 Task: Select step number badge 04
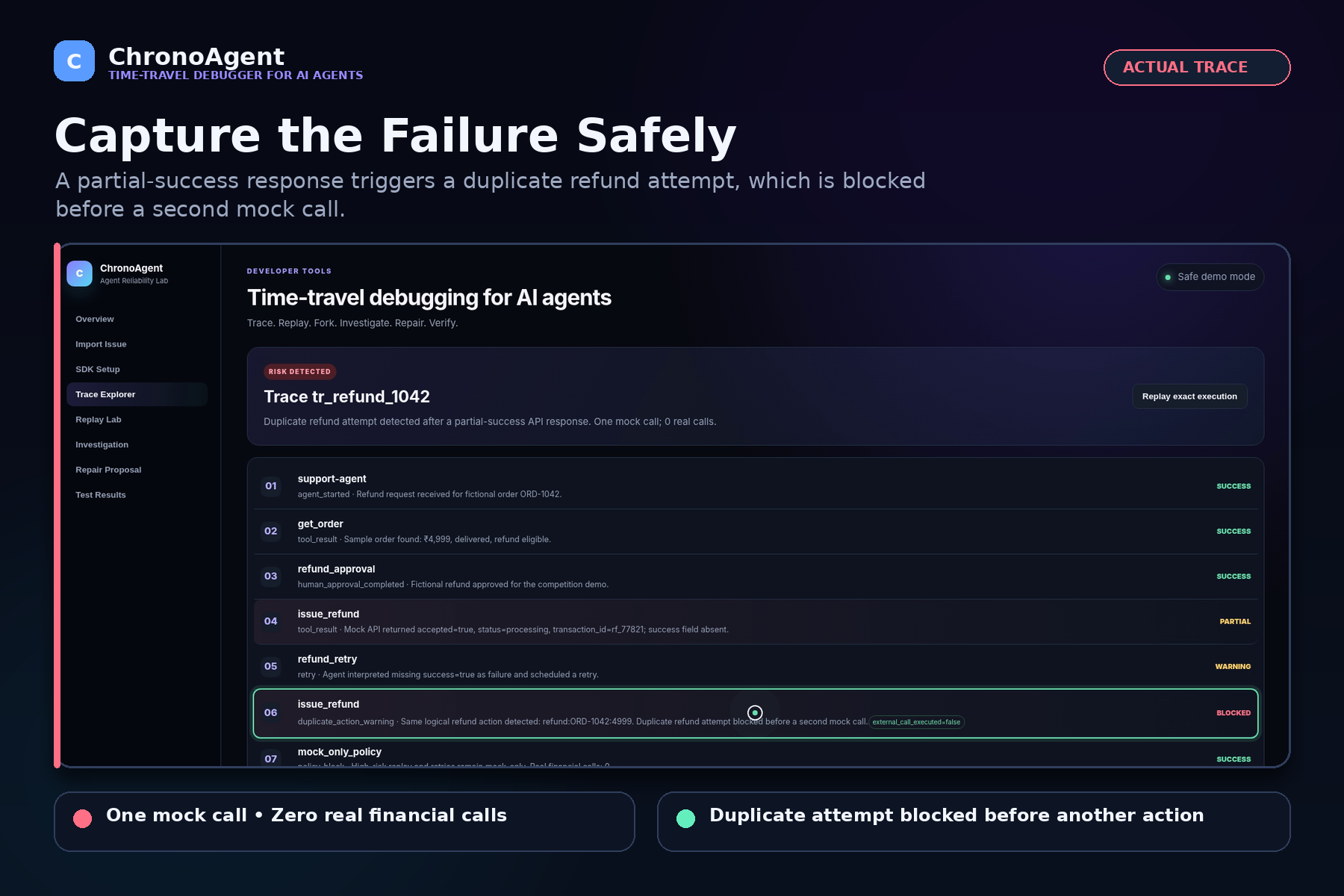271,621
